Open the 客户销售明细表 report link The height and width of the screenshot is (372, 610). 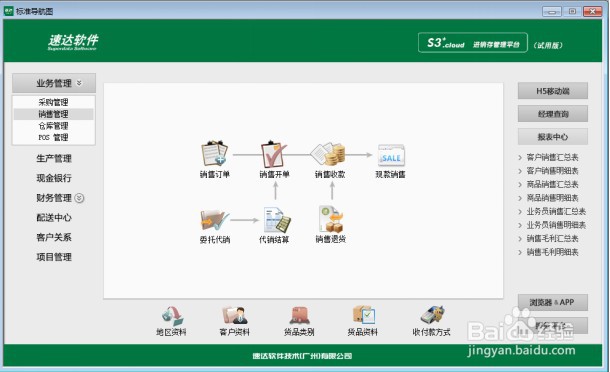coord(552,171)
